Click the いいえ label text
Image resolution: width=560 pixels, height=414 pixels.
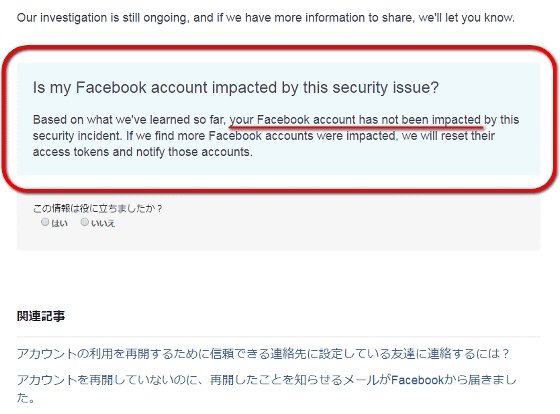click(103, 223)
